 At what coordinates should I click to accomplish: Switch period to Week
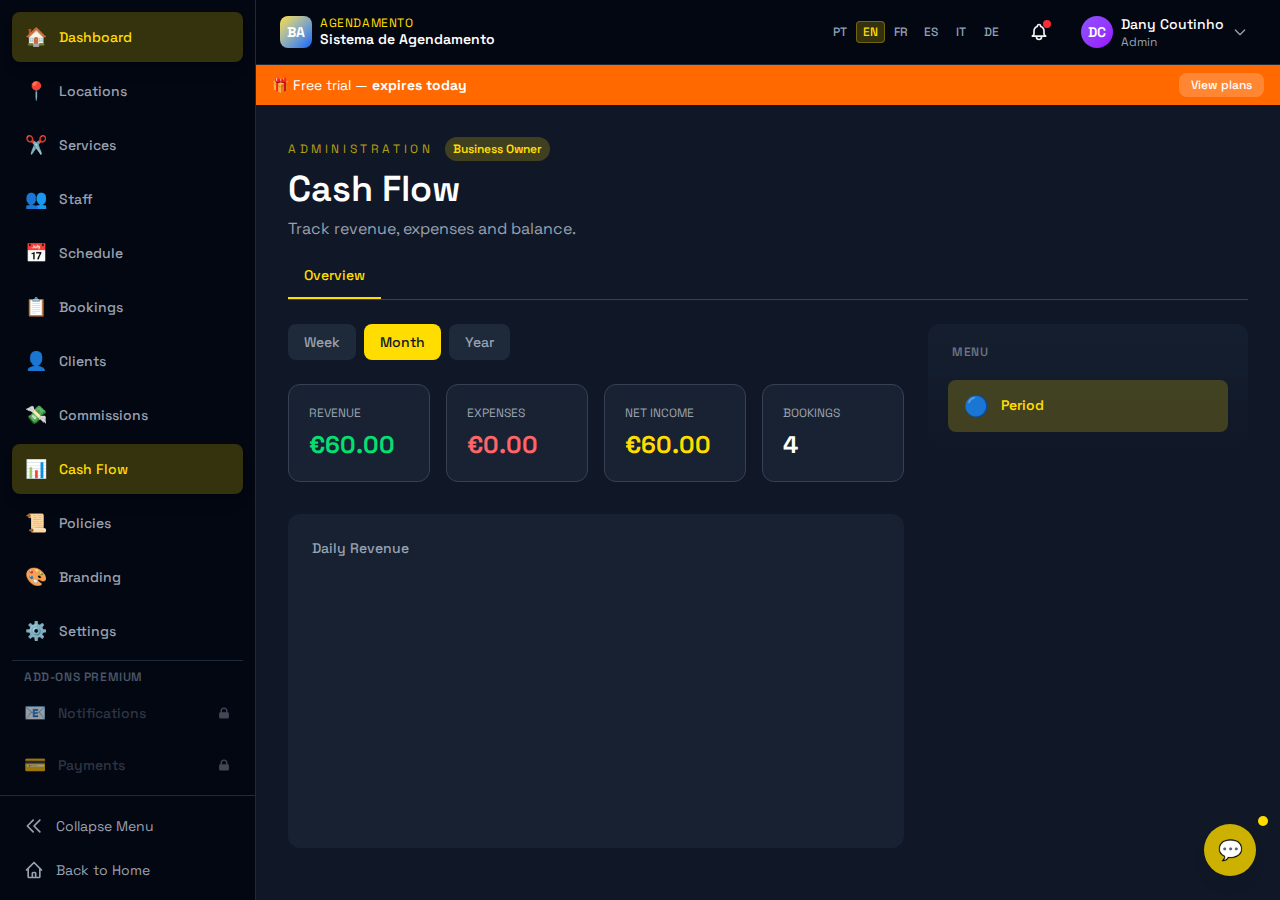coord(322,342)
